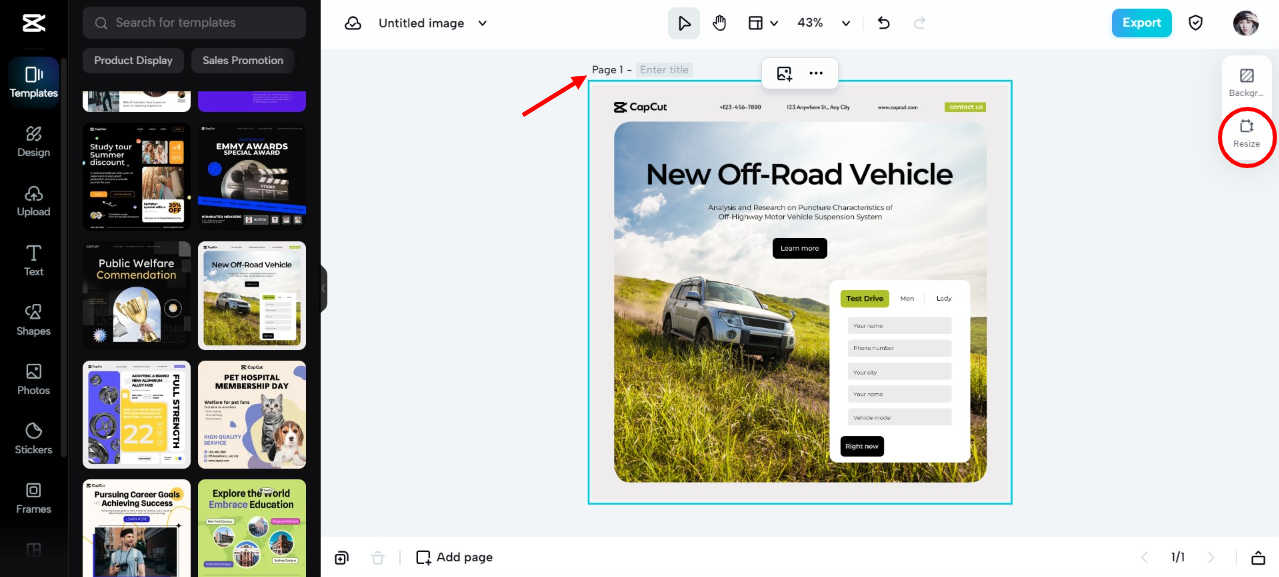The width and height of the screenshot is (1279, 577).
Task: Click the Phone number field on canvas
Action: coord(900,348)
